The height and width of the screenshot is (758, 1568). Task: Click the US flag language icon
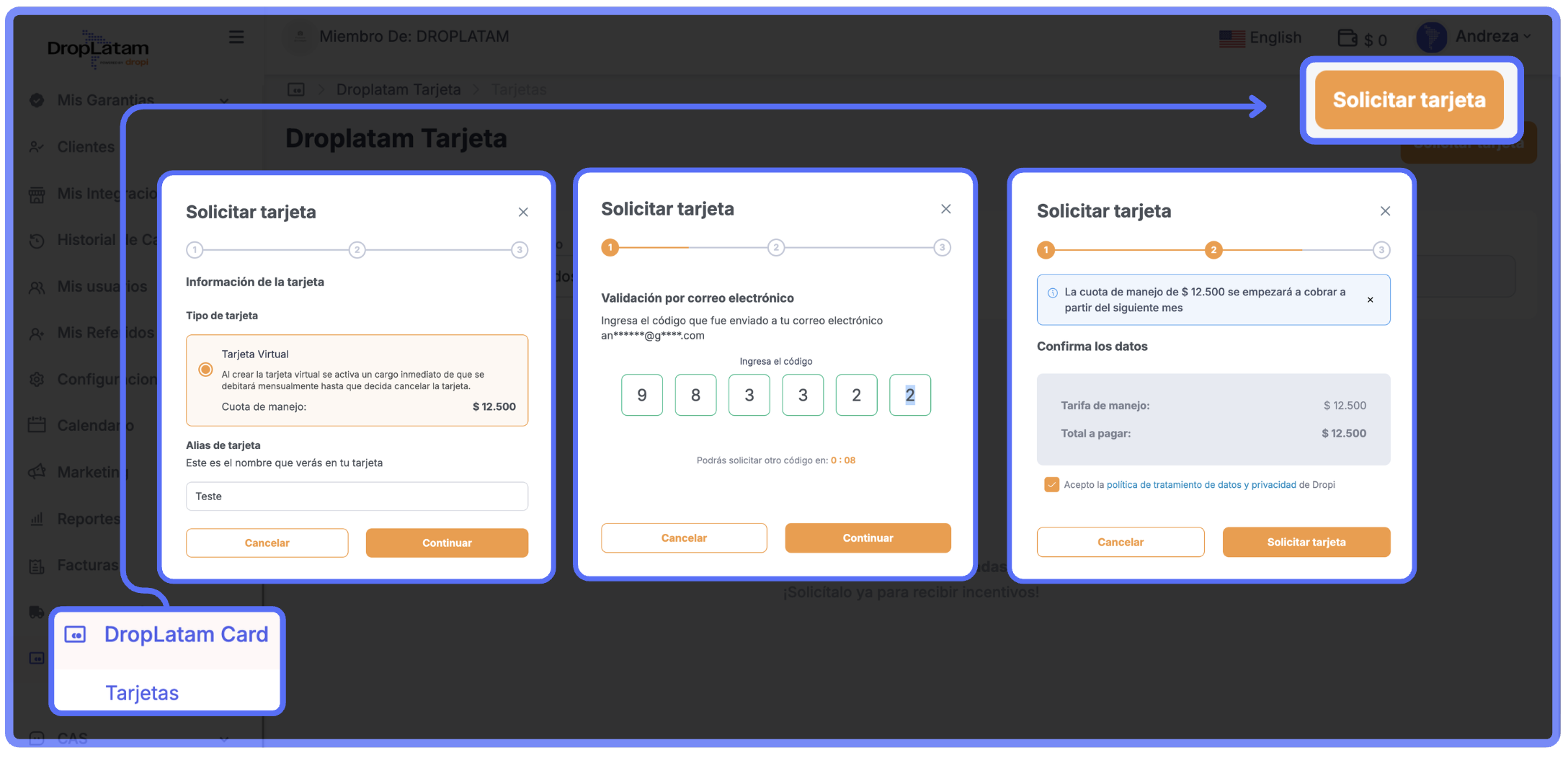click(x=1231, y=38)
